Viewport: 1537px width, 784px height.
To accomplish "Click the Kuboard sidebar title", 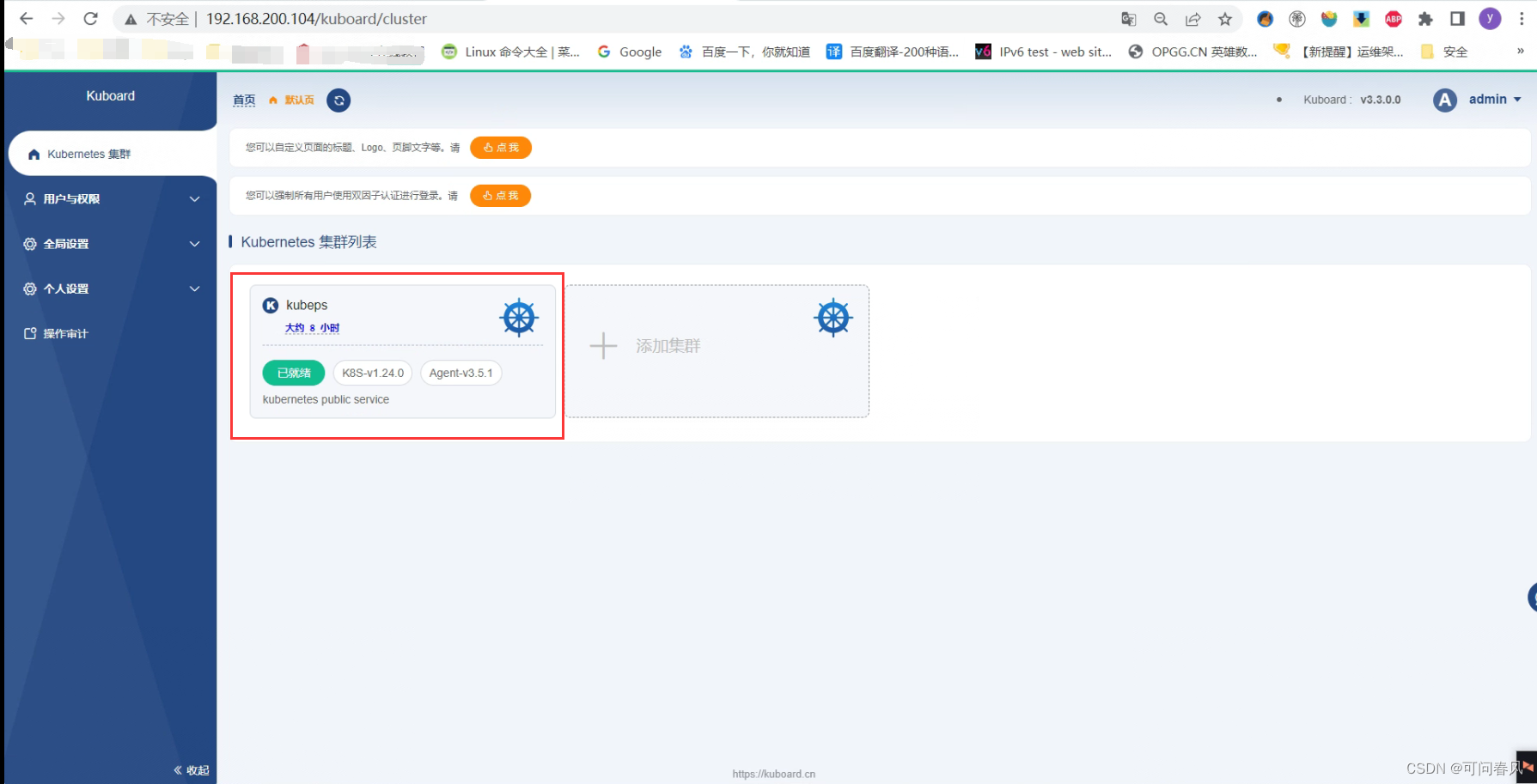I will coord(110,96).
